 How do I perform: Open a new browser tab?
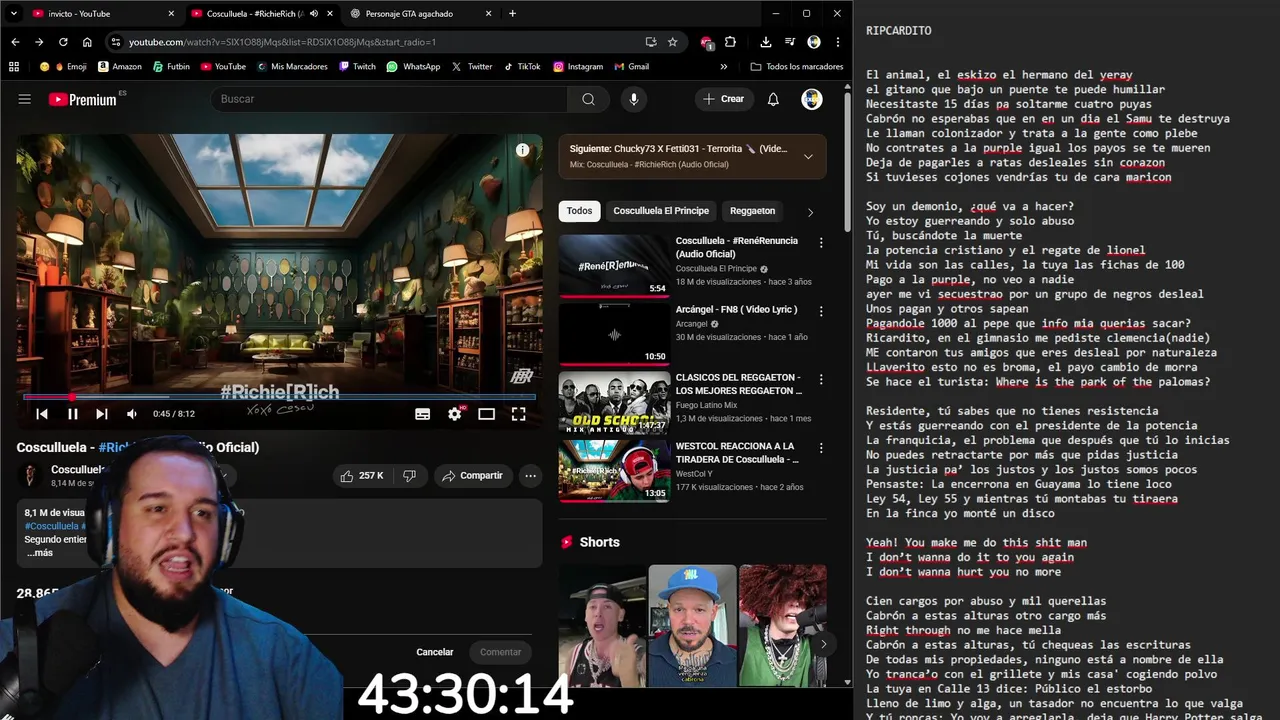(x=512, y=14)
